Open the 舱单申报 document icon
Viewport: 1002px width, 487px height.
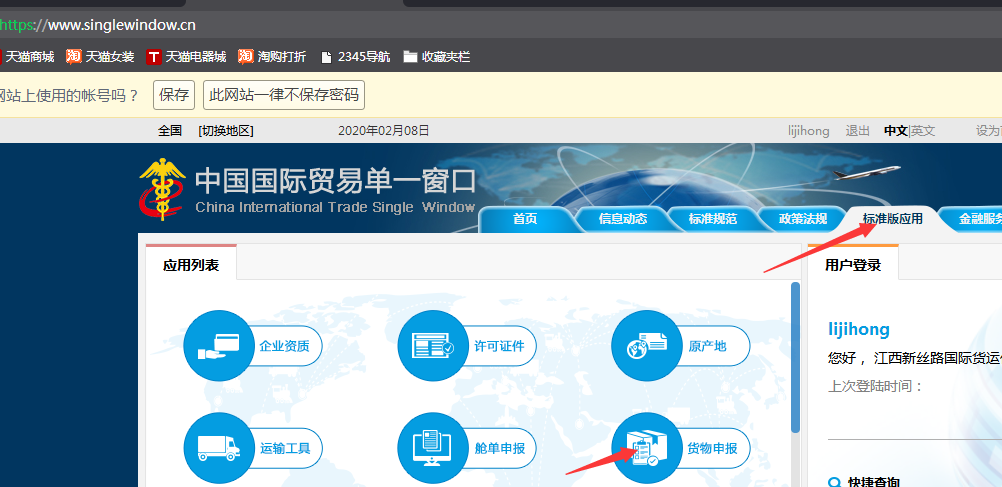[x=432, y=448]
